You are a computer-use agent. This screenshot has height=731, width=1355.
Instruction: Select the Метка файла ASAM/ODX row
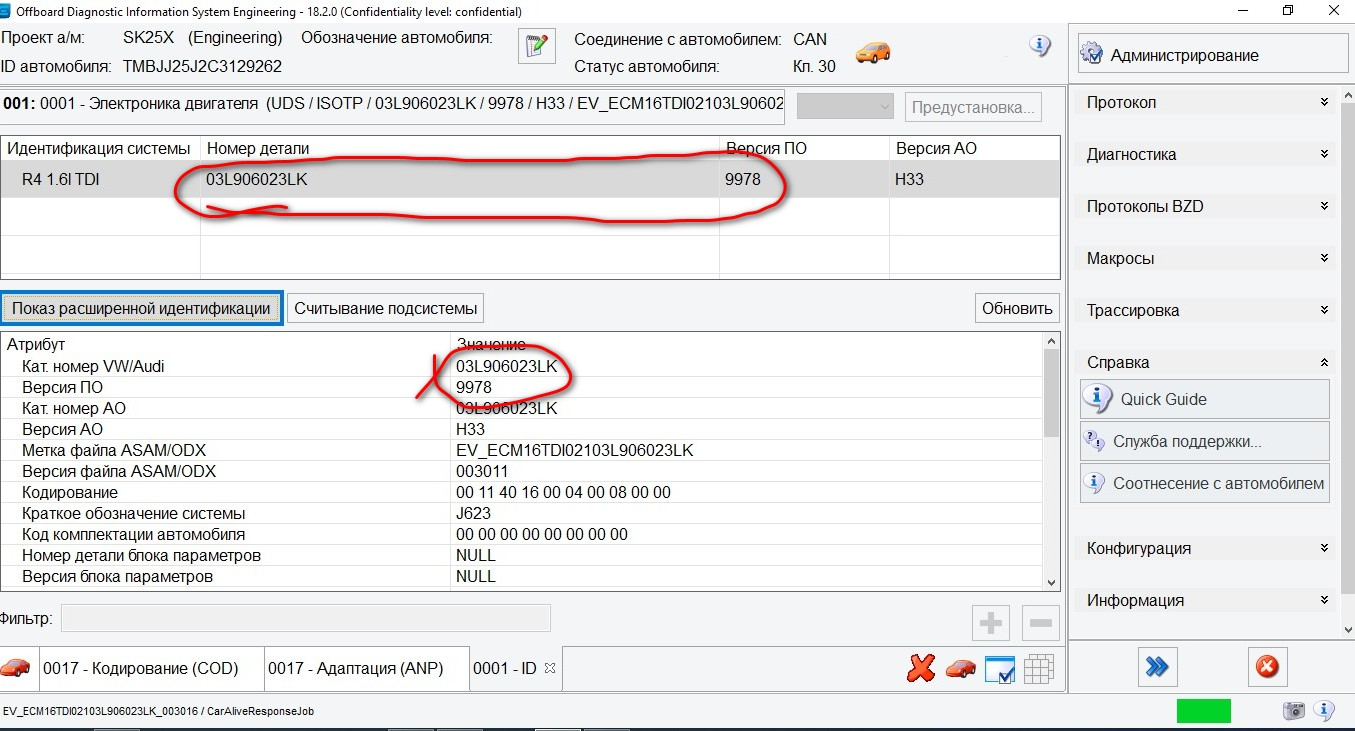522,450
